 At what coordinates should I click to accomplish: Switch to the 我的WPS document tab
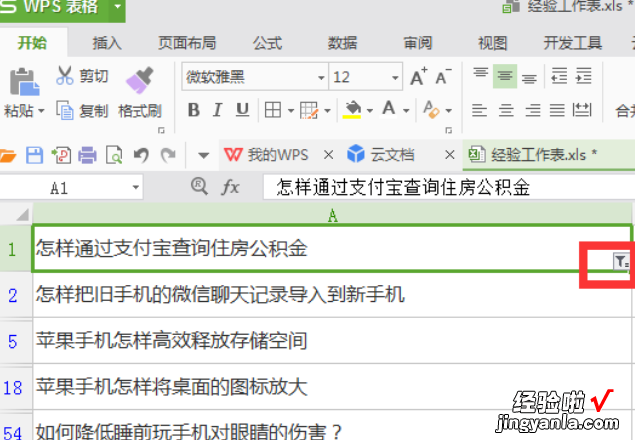267,155
